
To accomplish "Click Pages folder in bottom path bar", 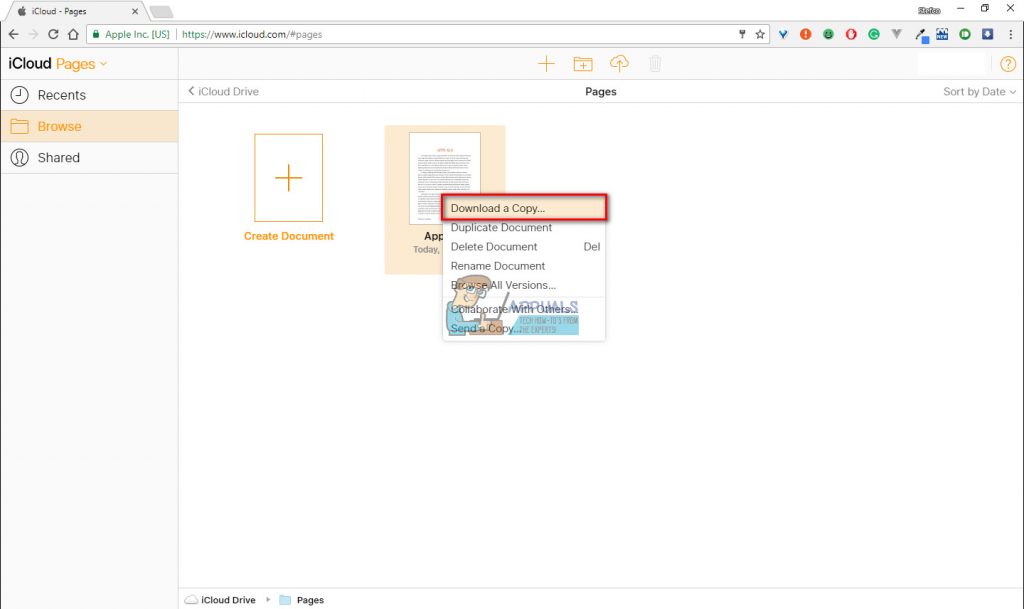I will (x=302, y=600).
